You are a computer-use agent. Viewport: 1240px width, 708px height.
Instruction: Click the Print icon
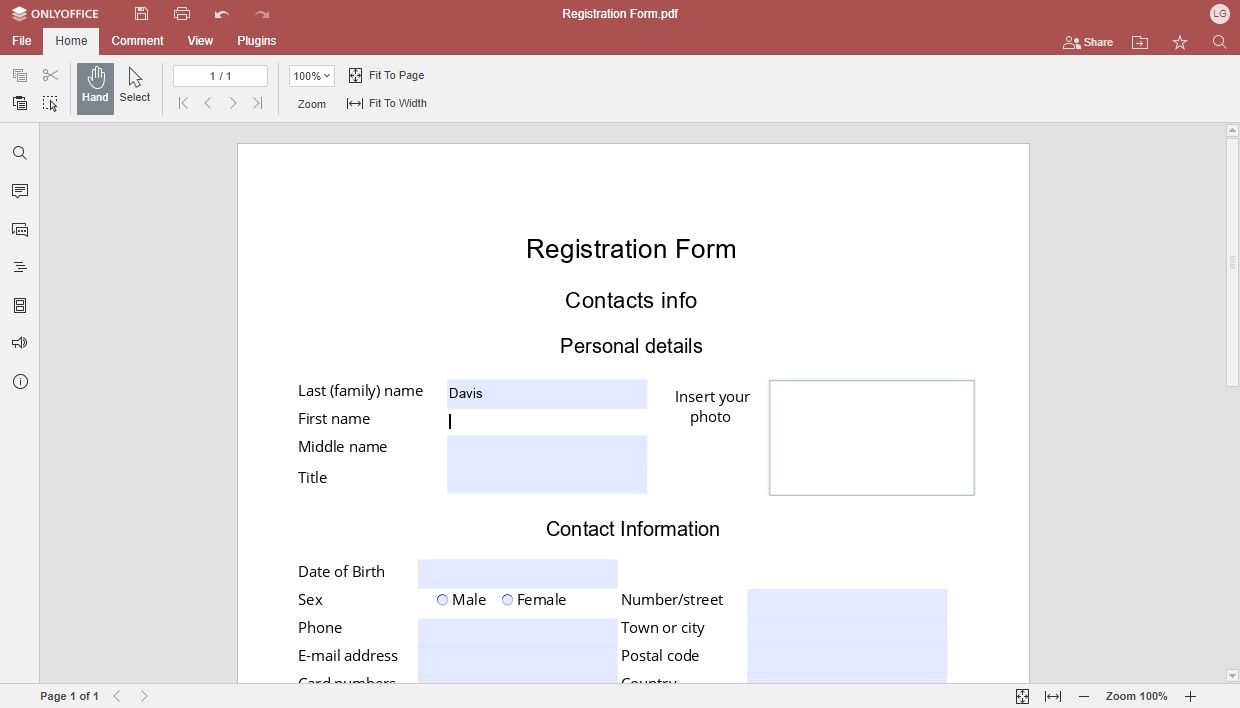tap(182, 14)
